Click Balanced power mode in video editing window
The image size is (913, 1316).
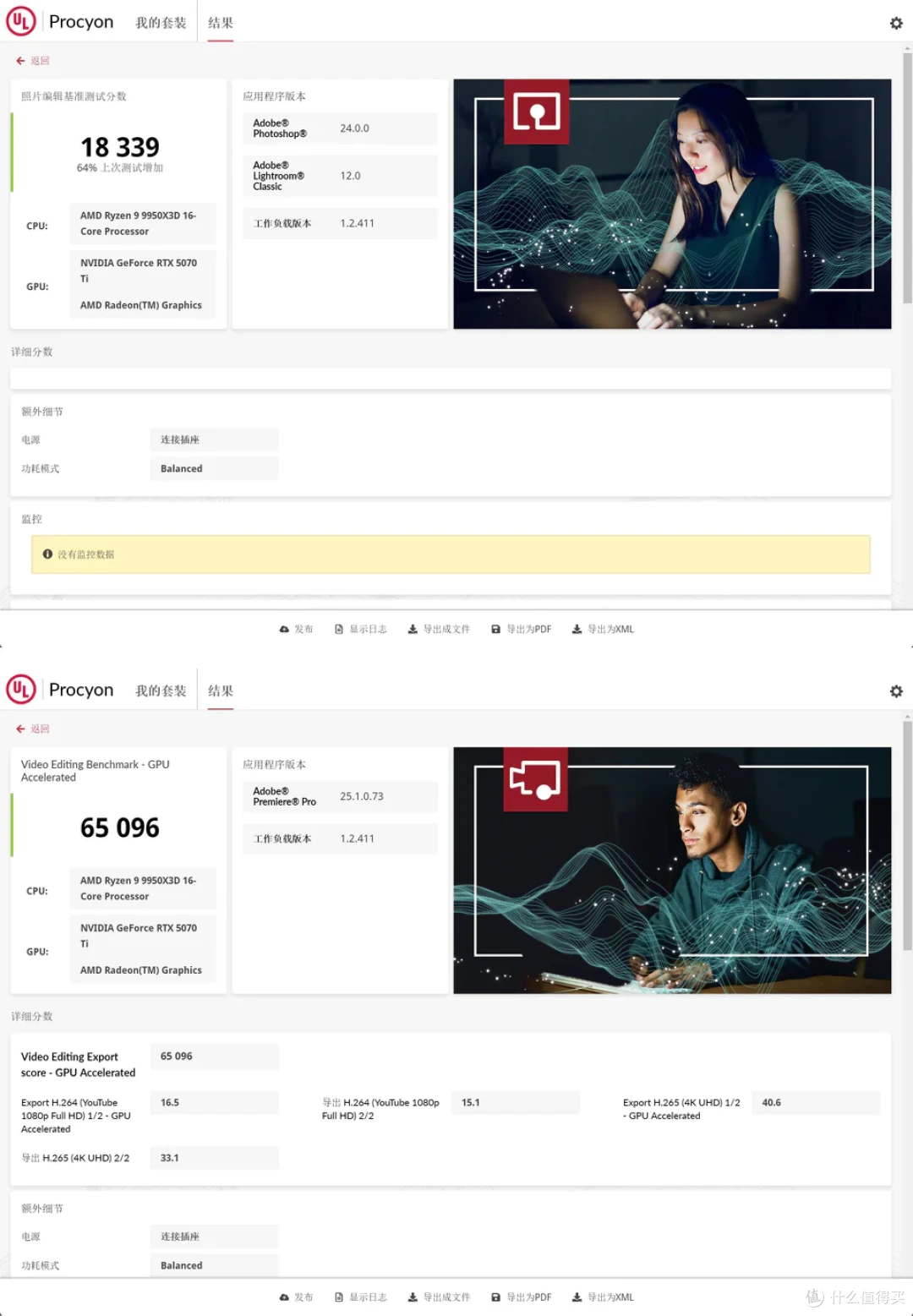[214, 1265]
